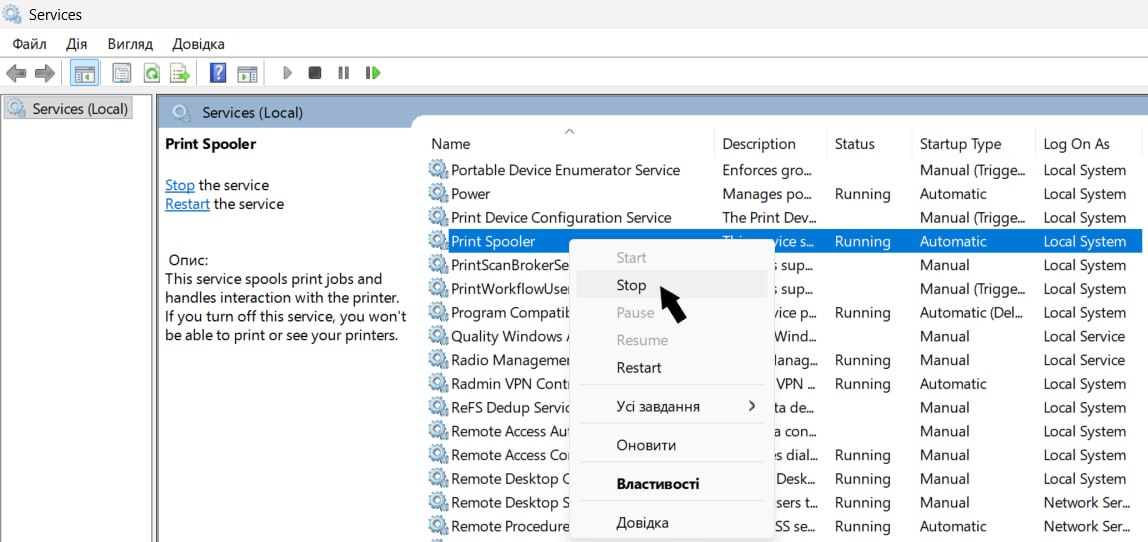Click the Stop the service link
The image size is (1148, 542).
[180, 185]
